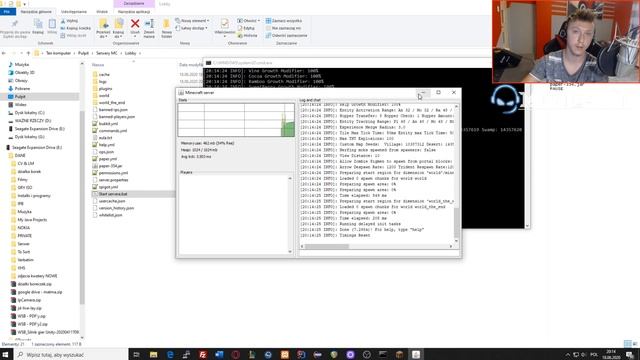
Task: Click Select all (Zaznacz wszystko)
Action: 284,21
